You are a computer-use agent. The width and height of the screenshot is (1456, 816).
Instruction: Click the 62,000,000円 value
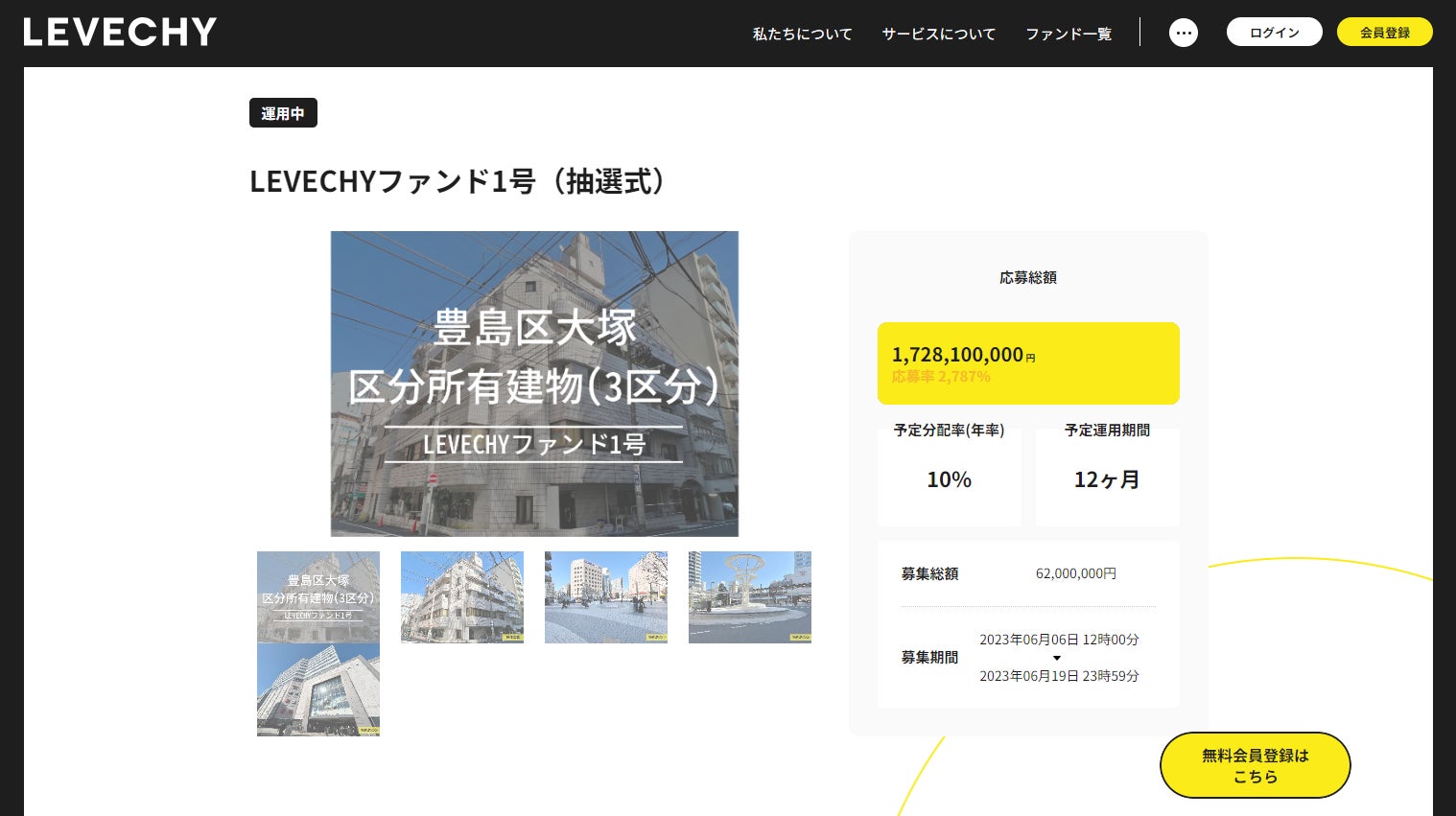click(1076, 573)
